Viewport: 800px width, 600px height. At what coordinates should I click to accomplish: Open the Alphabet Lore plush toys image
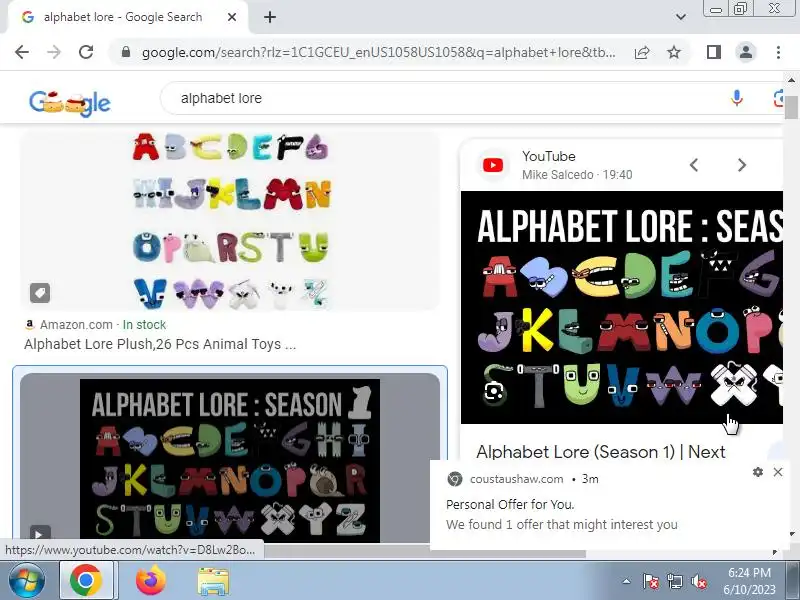[x=230, y=220]
